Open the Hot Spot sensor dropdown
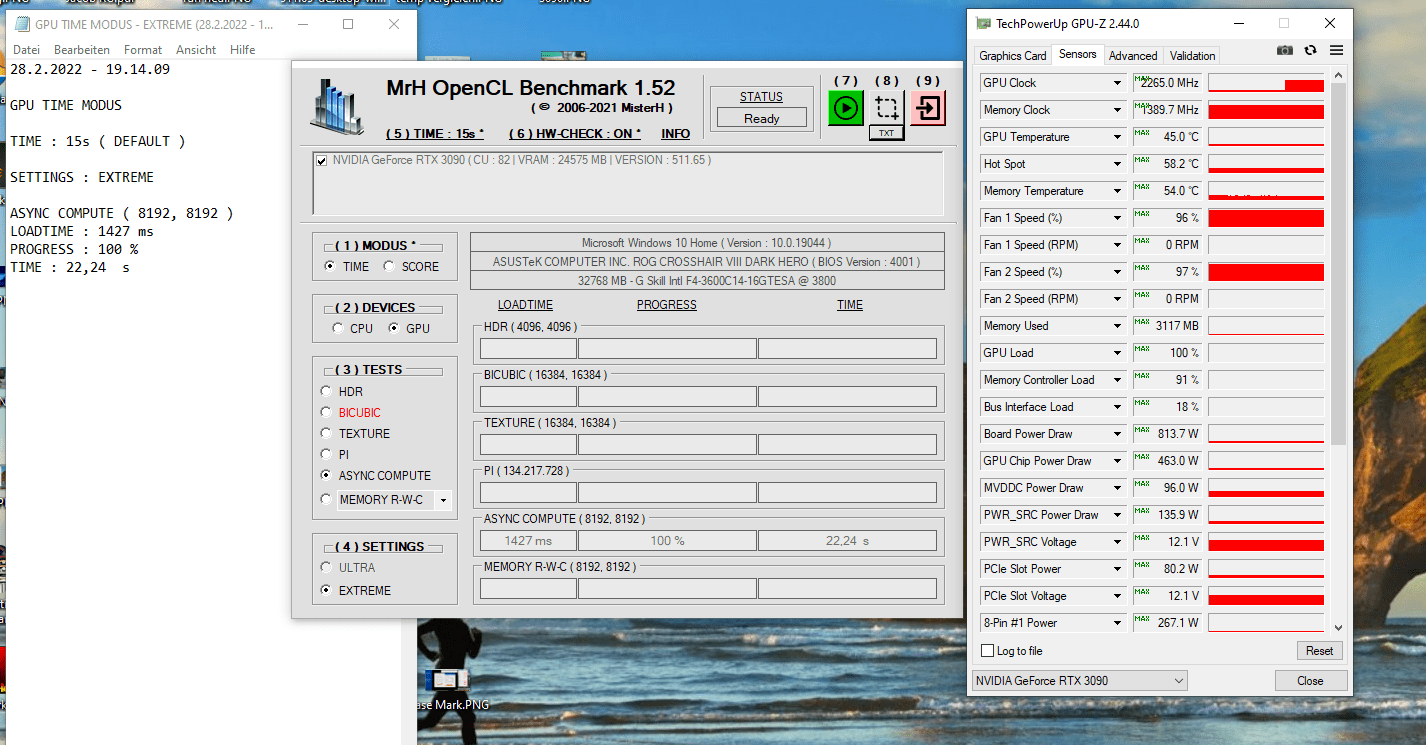 [x=1117, y=164]
